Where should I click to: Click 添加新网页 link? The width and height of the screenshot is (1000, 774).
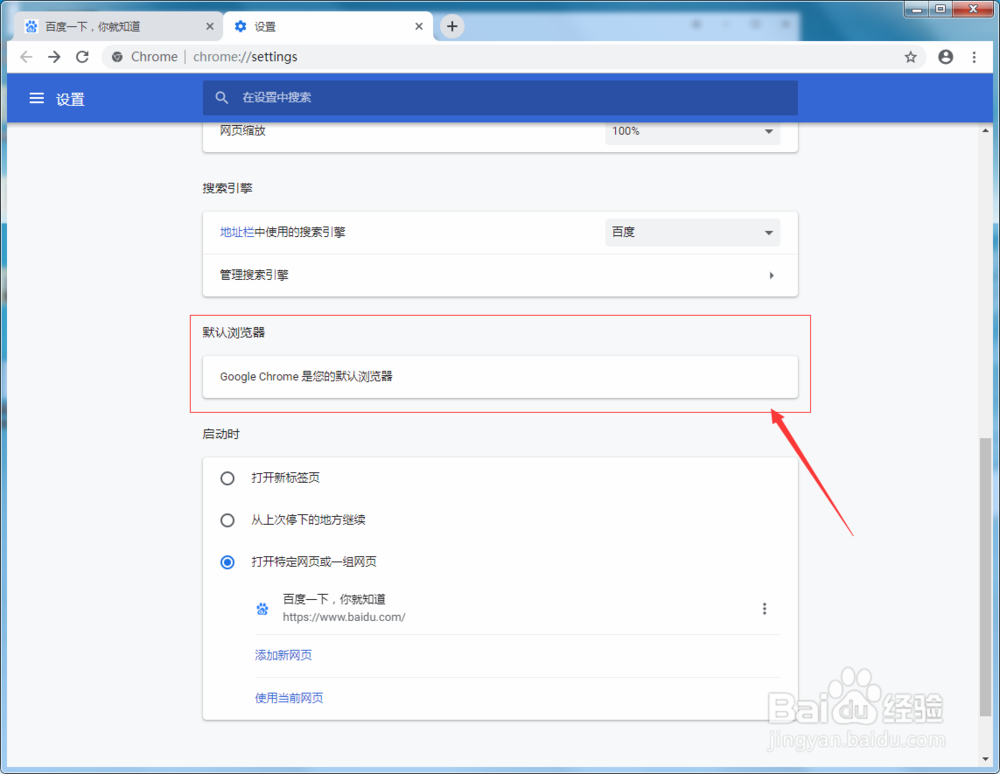283,655
